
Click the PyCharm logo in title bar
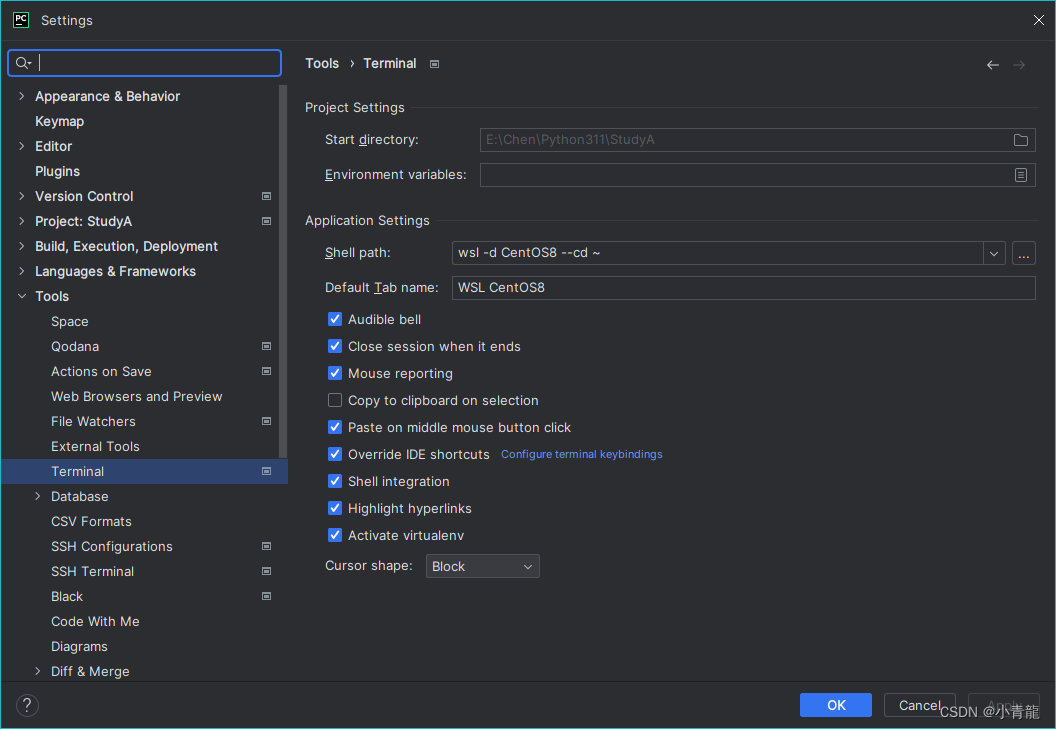21,20
